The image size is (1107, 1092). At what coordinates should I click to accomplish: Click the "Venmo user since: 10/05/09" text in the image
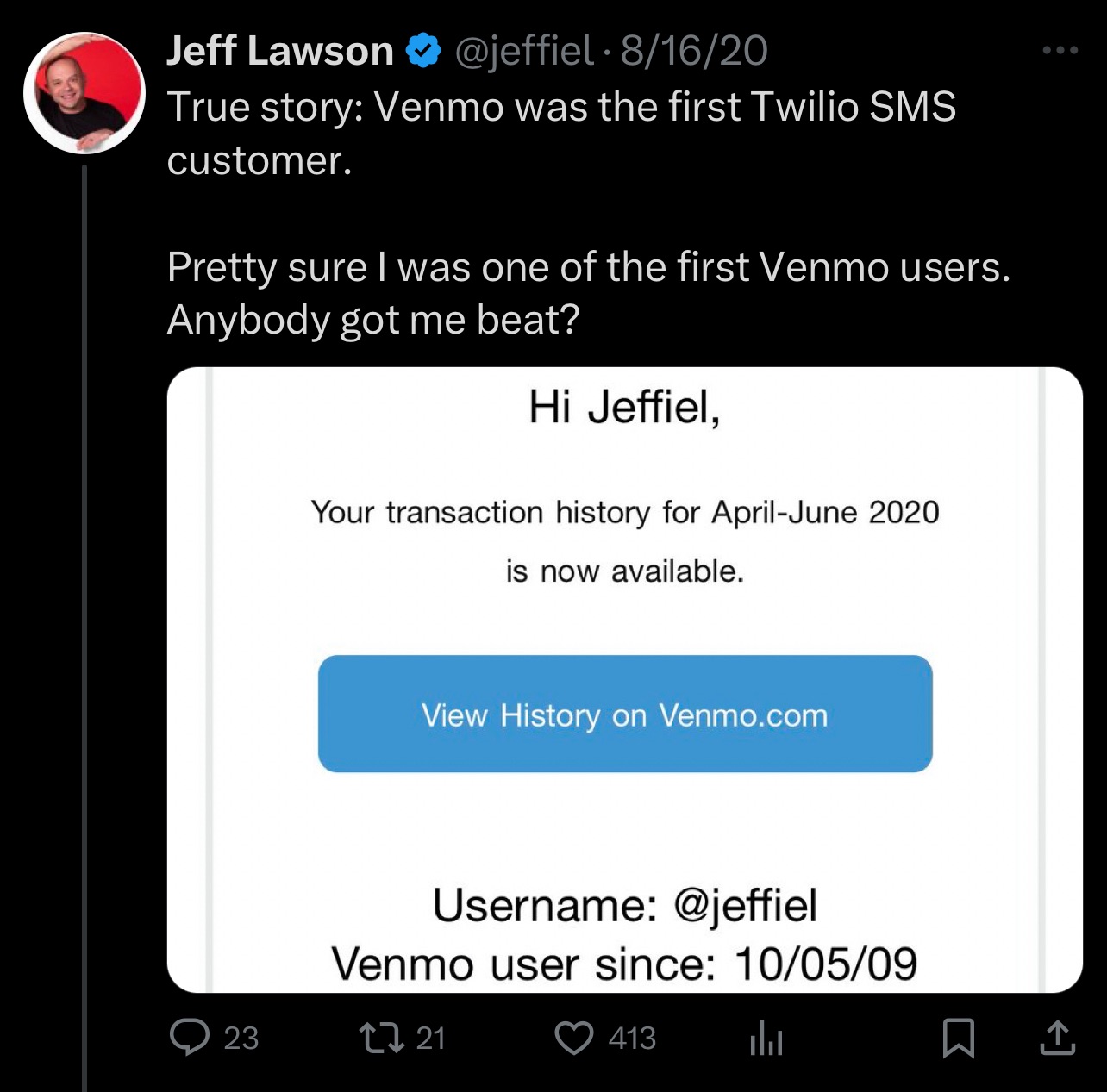[x=624, y=964]
